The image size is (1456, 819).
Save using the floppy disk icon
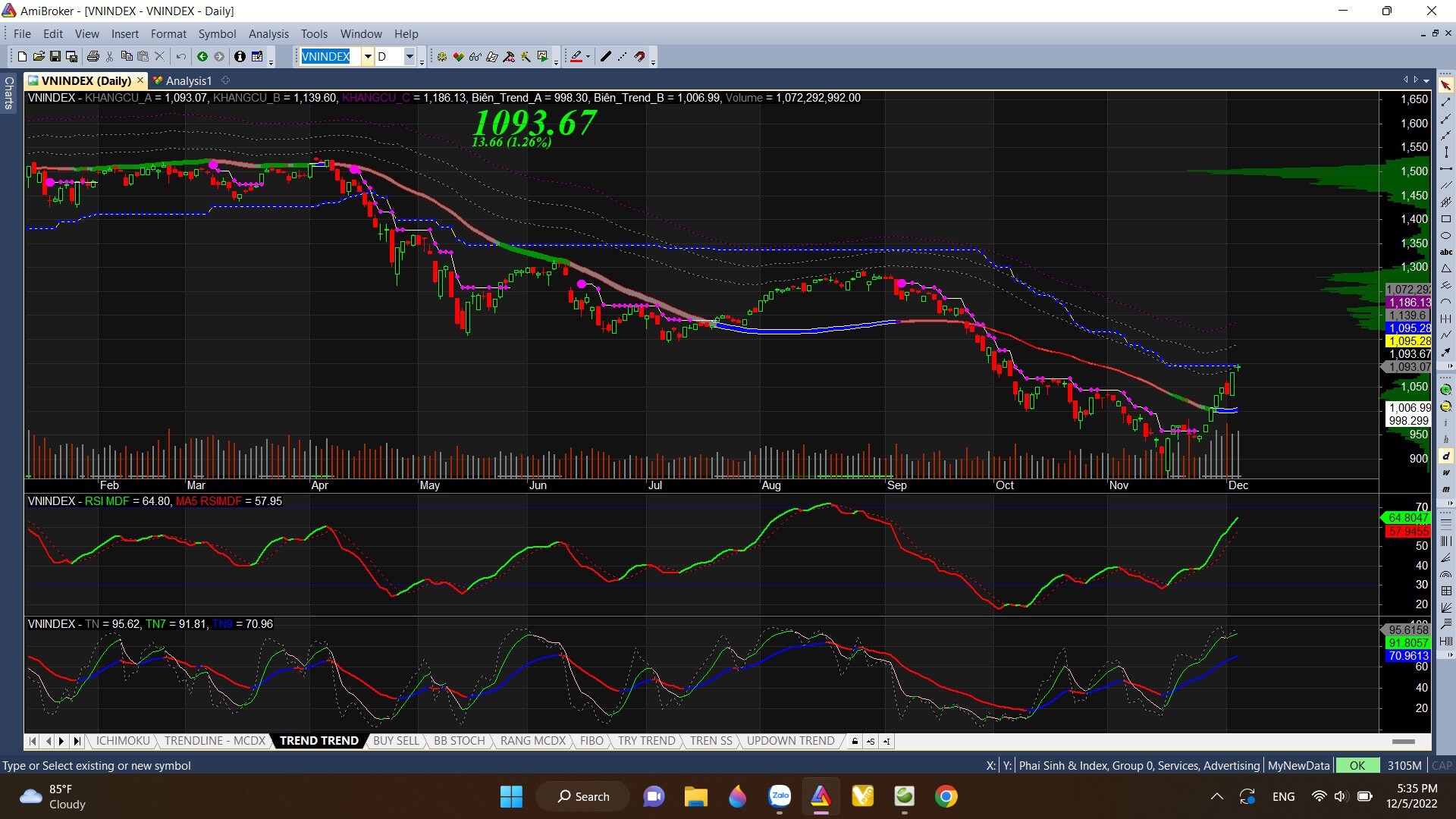click(55, 56)
